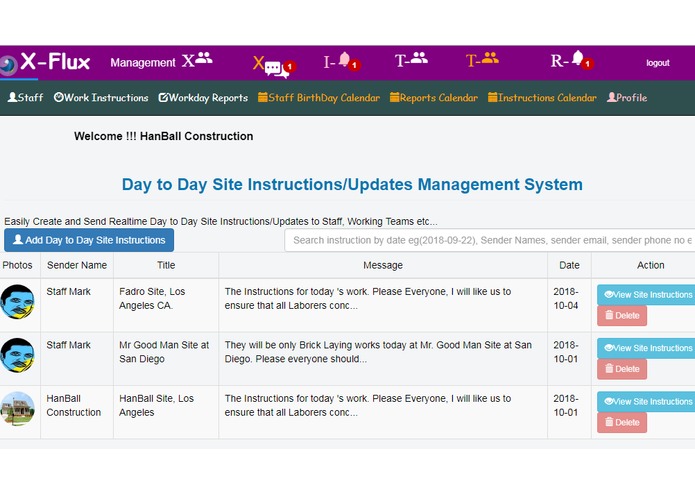695x494 pixels.
Task: Delete the Fadro Site instruction
Action: click(622, 315)
